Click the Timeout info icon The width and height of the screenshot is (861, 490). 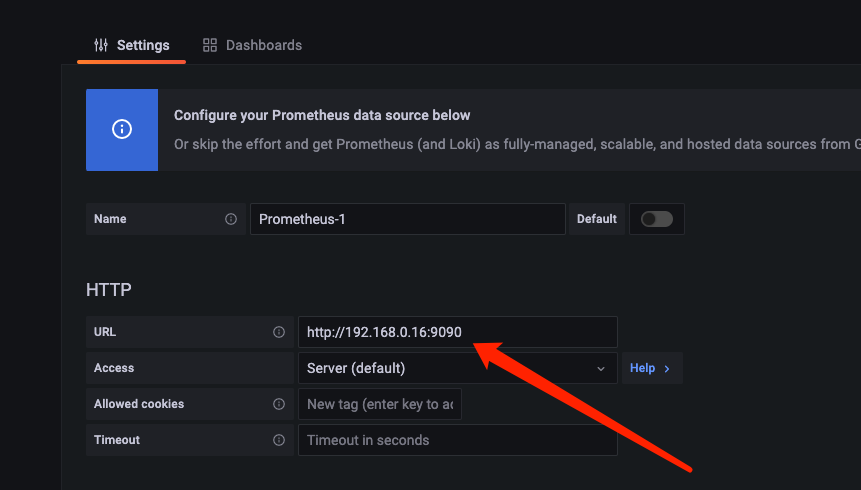pyautogui.click(x=279, y=440)
